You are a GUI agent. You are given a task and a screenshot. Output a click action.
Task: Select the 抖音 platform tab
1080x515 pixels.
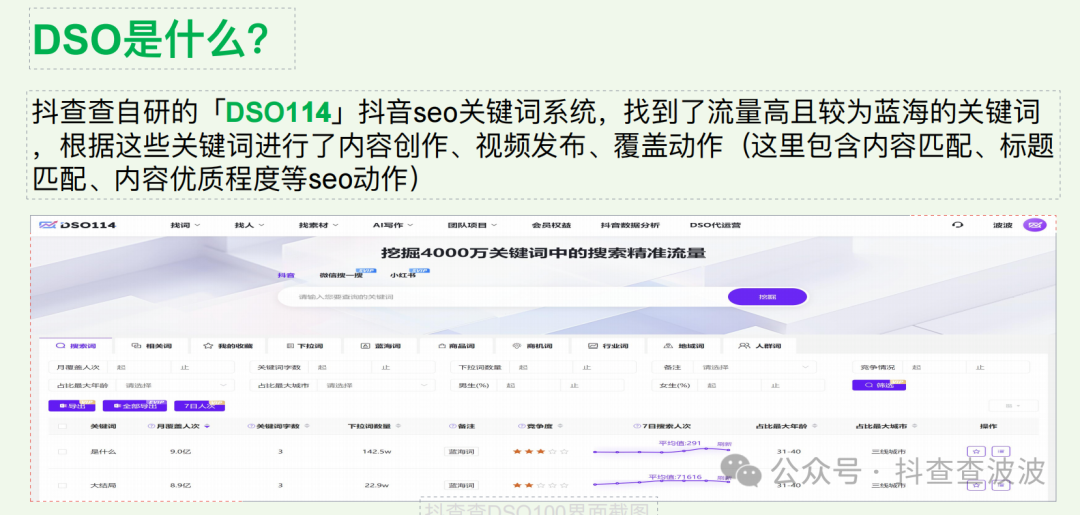[286, 275]
